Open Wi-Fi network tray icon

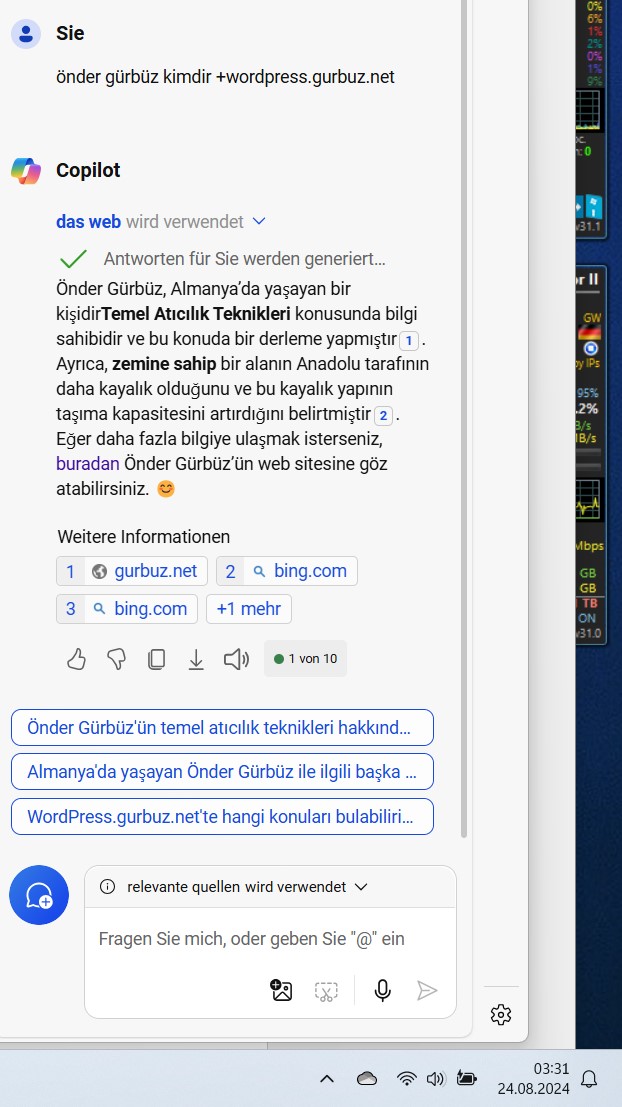pos(407,1078)
